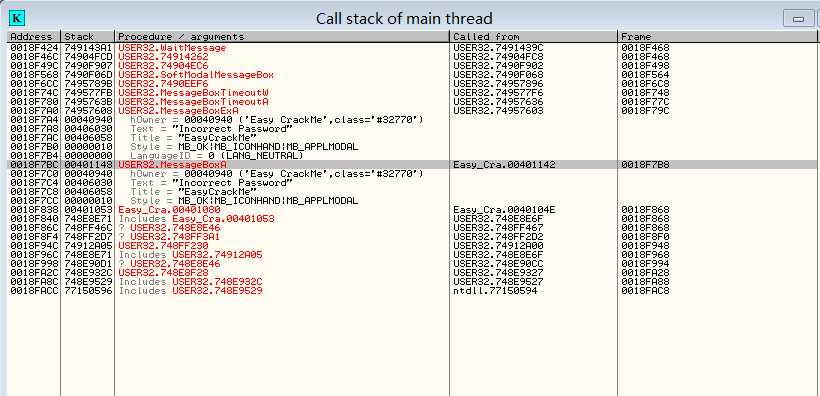Select the ? USER32.748FF3A1 procedure entry
This screenshot has height=396, width=820.
coord(169,237)
